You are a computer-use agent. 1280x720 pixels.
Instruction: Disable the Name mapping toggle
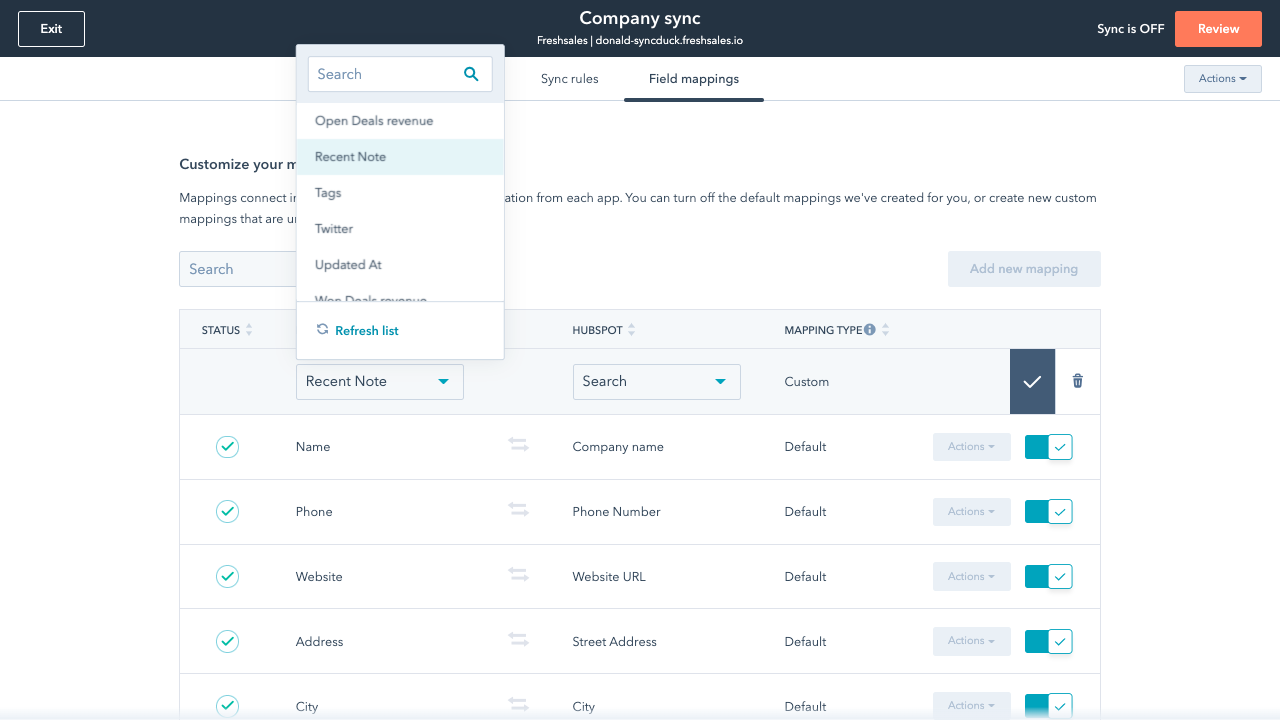click(1048, 447)
